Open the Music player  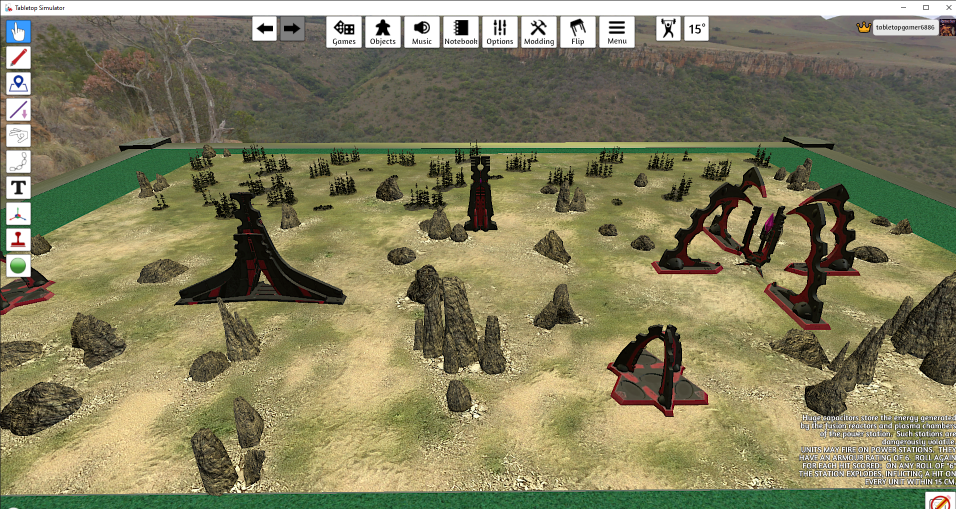coord(422,32)
